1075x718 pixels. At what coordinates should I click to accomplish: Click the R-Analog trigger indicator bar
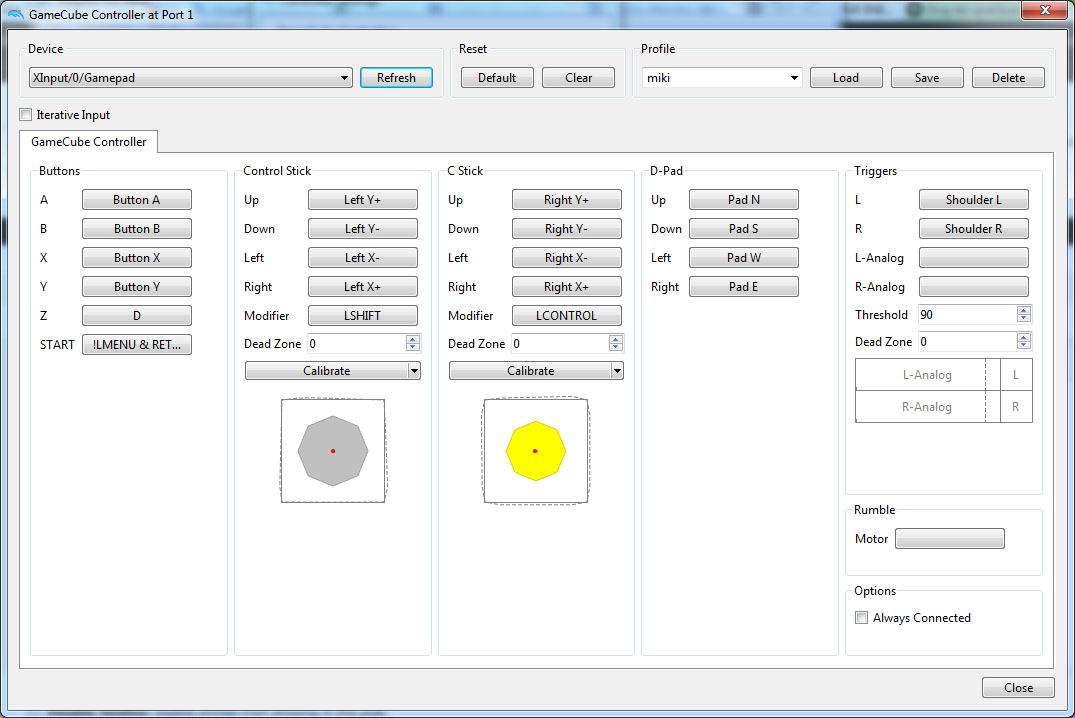point(927,407)
